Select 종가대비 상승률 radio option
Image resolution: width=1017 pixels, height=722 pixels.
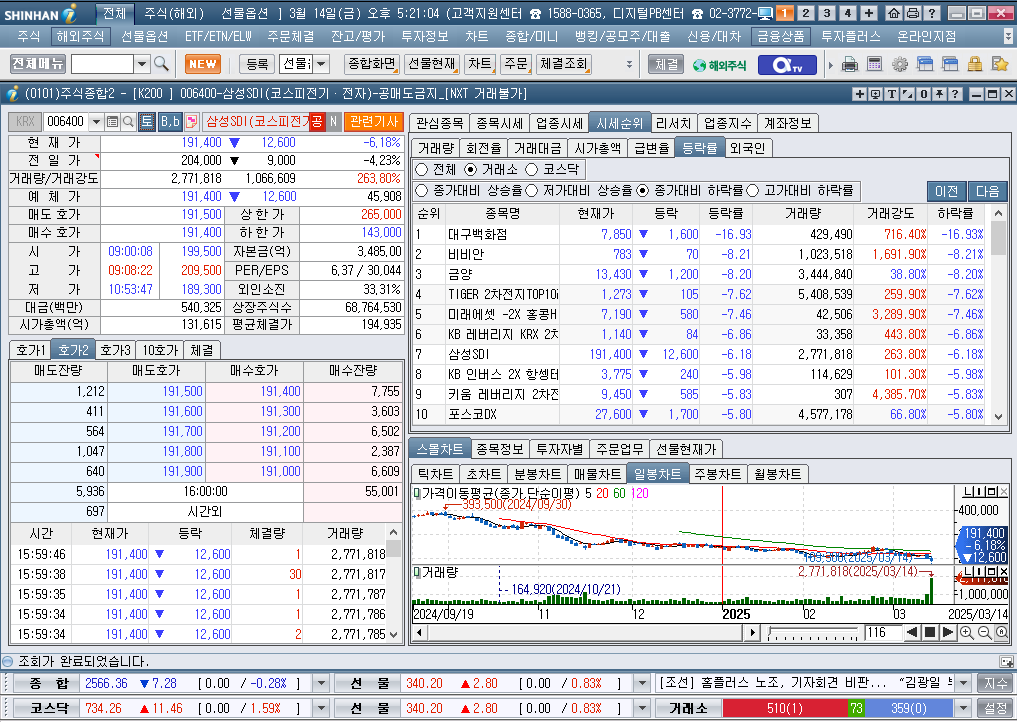coord(422,191)
